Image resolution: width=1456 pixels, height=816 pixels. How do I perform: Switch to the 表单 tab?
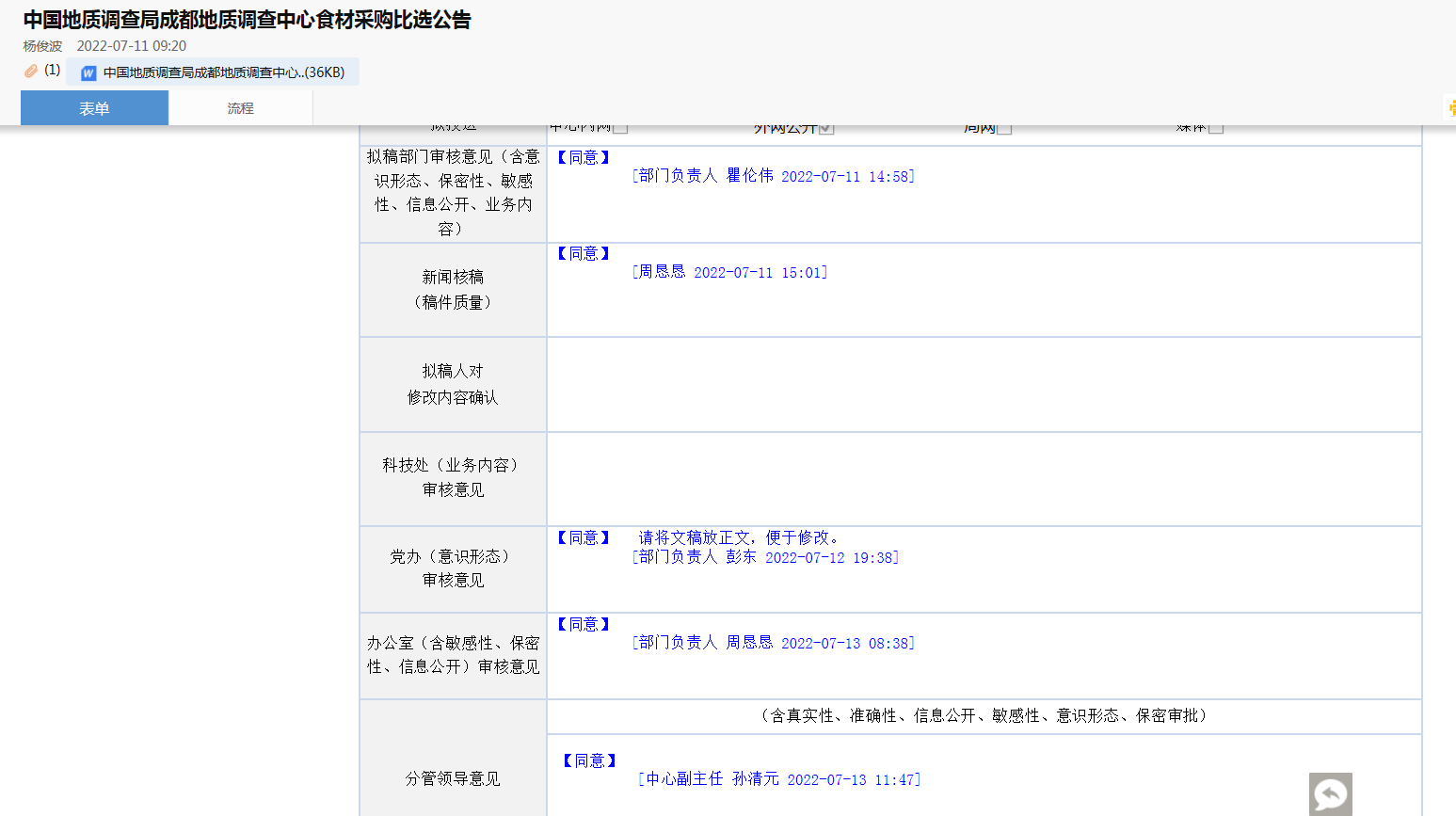tap(94, 108)
